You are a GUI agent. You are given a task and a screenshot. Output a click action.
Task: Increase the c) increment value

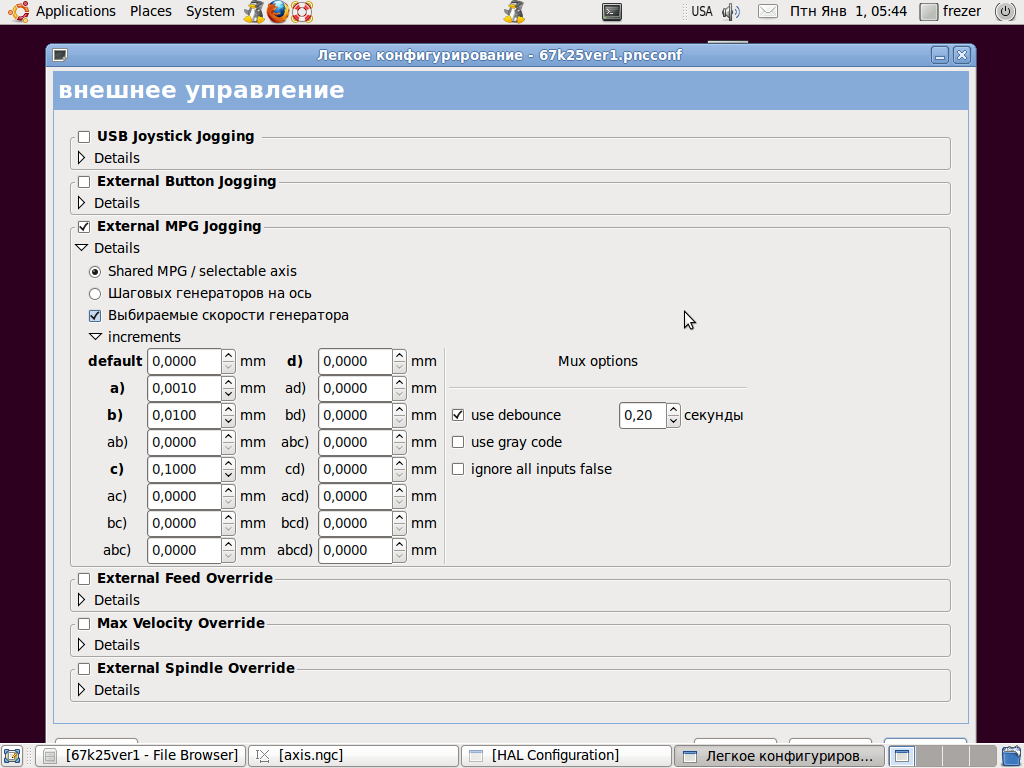point(228,464)
